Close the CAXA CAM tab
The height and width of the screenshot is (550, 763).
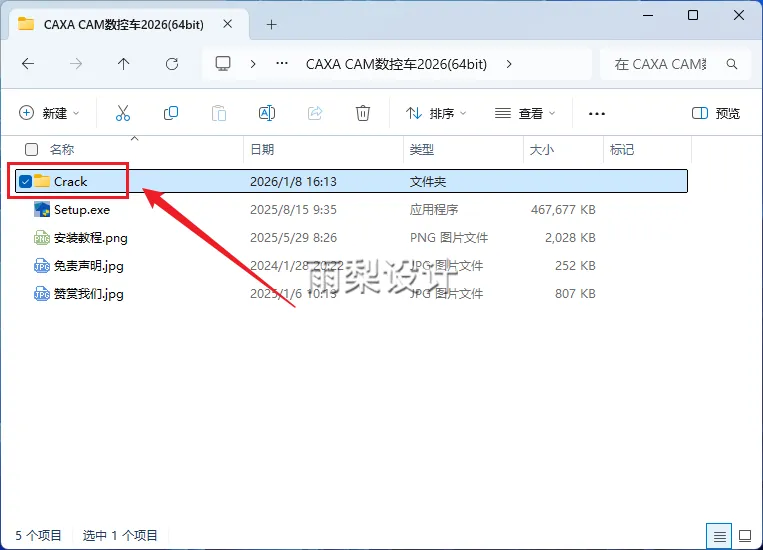click(227, 24)
